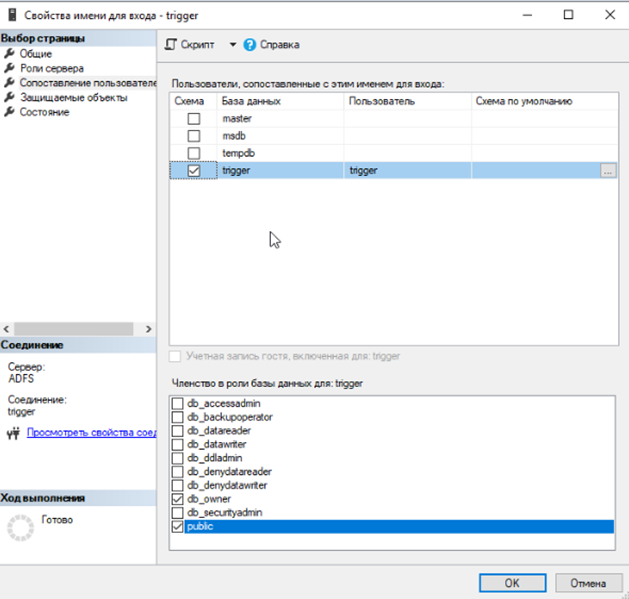The width and height of the screenshot is (629, 599).
Task: Click the Script toolbar icon
Action: click(x=171, y=45)
